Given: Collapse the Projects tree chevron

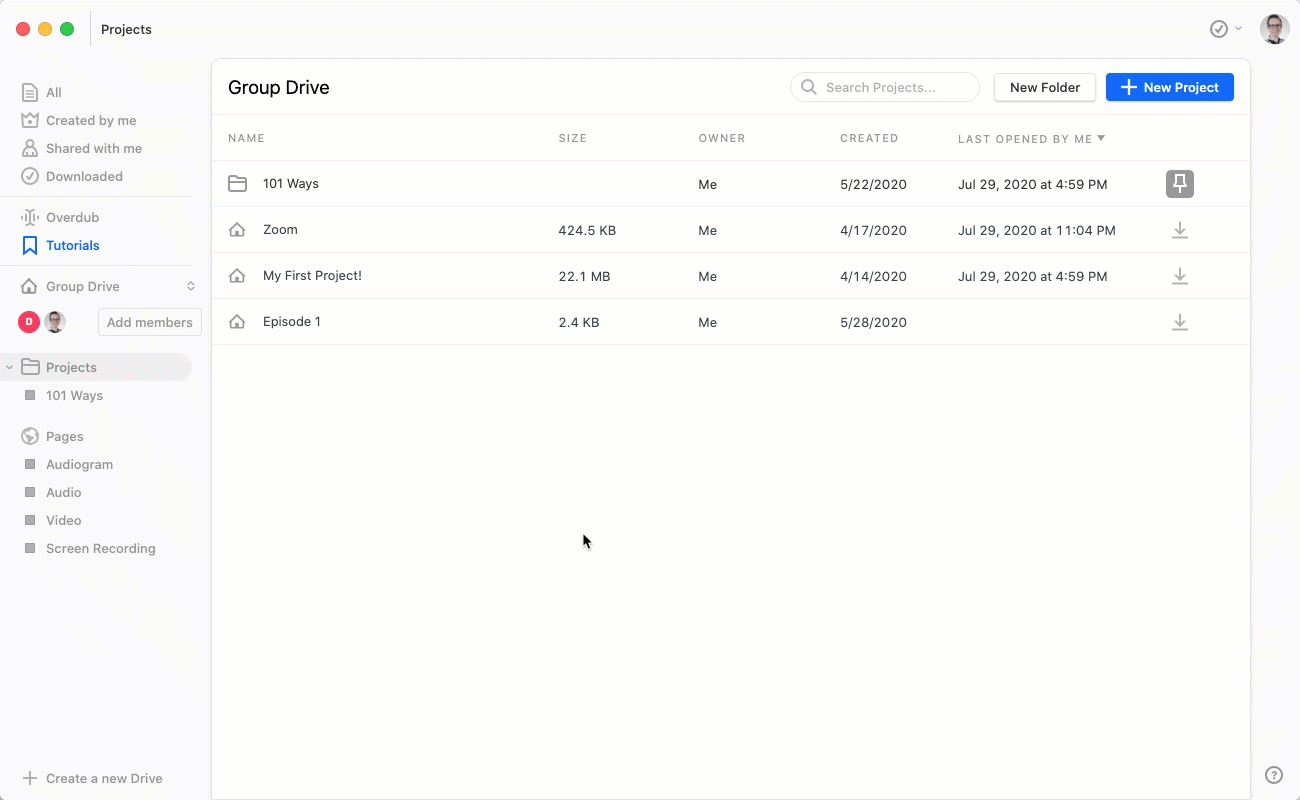Looking at the screenshot, I should pyautogui.click(x=10, y=367).
